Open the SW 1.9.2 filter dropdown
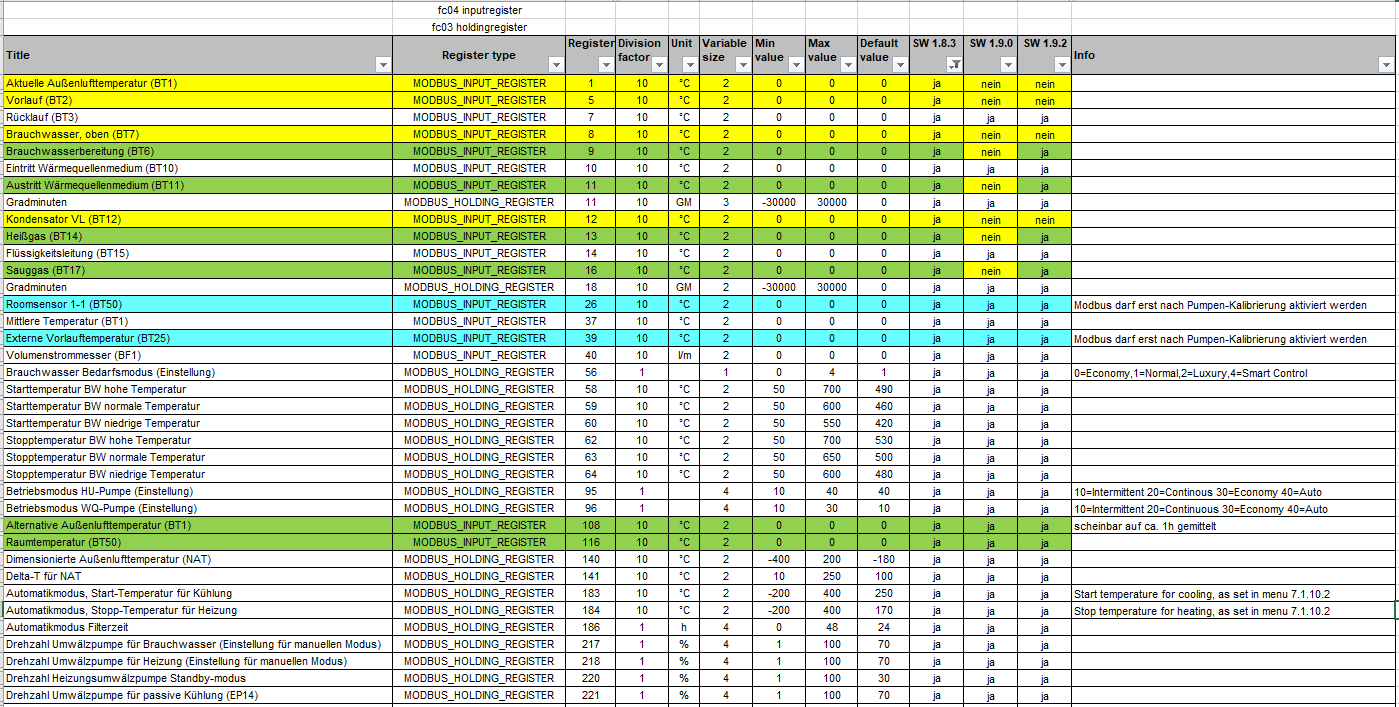 coord(1062,64)
